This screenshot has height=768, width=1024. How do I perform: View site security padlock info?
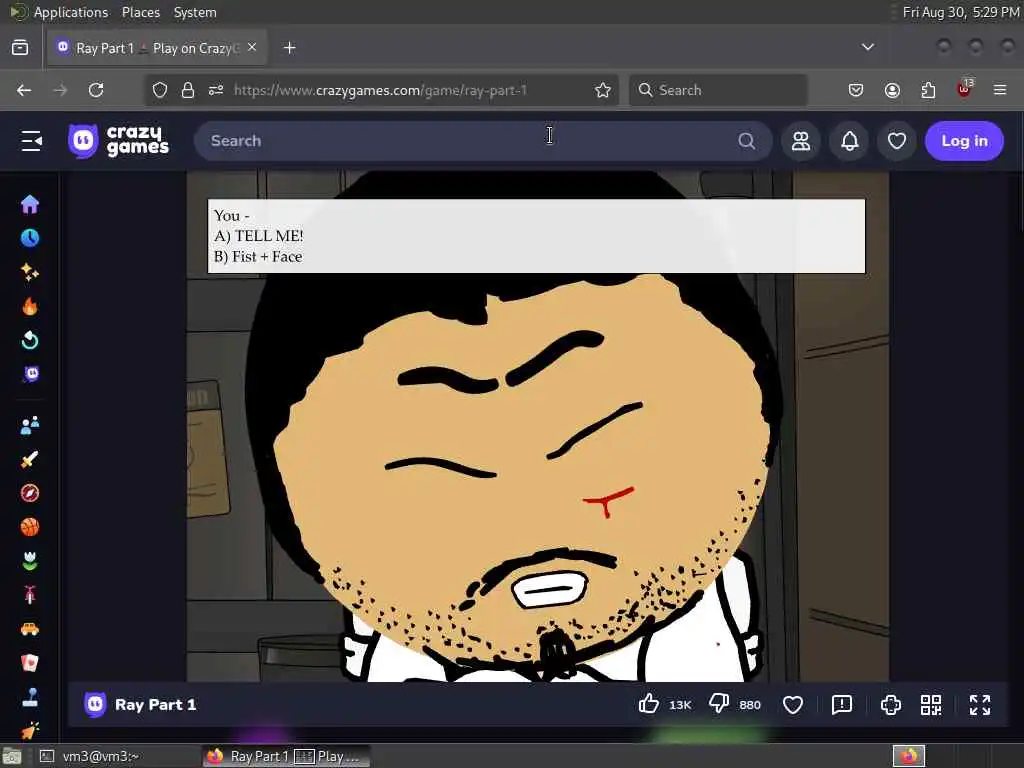[188, 90]
